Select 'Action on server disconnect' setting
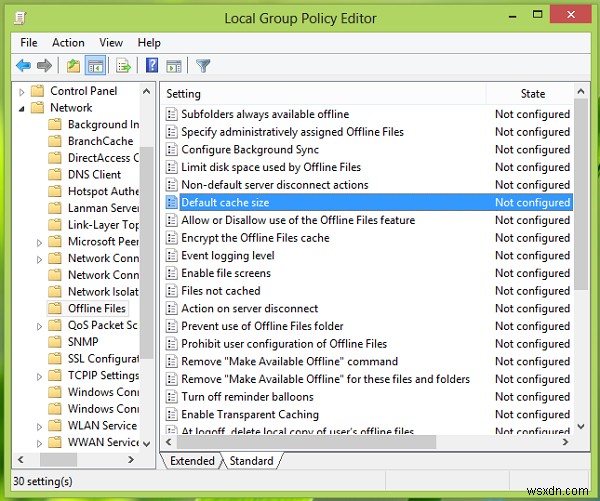The height and width of the screenshot is (501, 600). [x=249, y=308]
